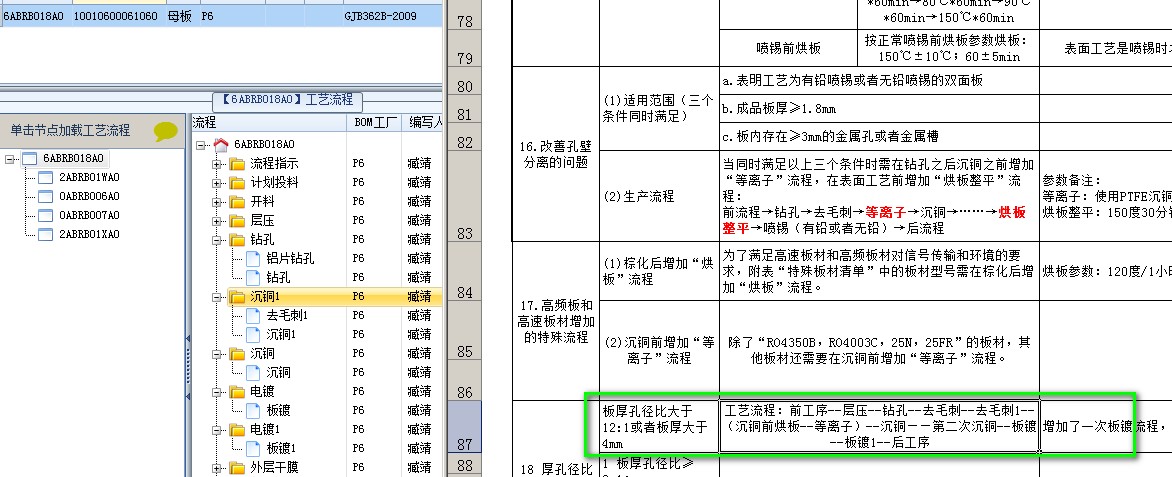Select the 钻孔 document under 钻孔 folder
The height and width of the screenshot is (477, 1172).
coord(278,277)
